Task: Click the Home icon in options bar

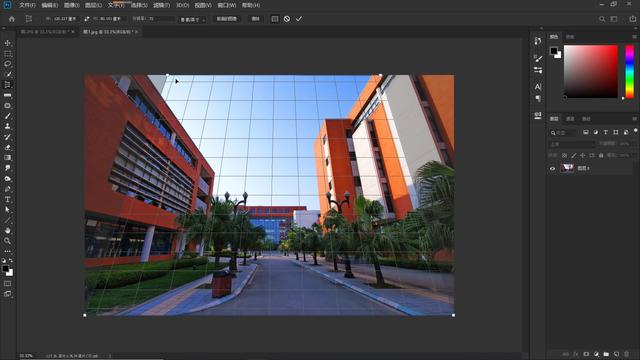Action: (12, 19)
